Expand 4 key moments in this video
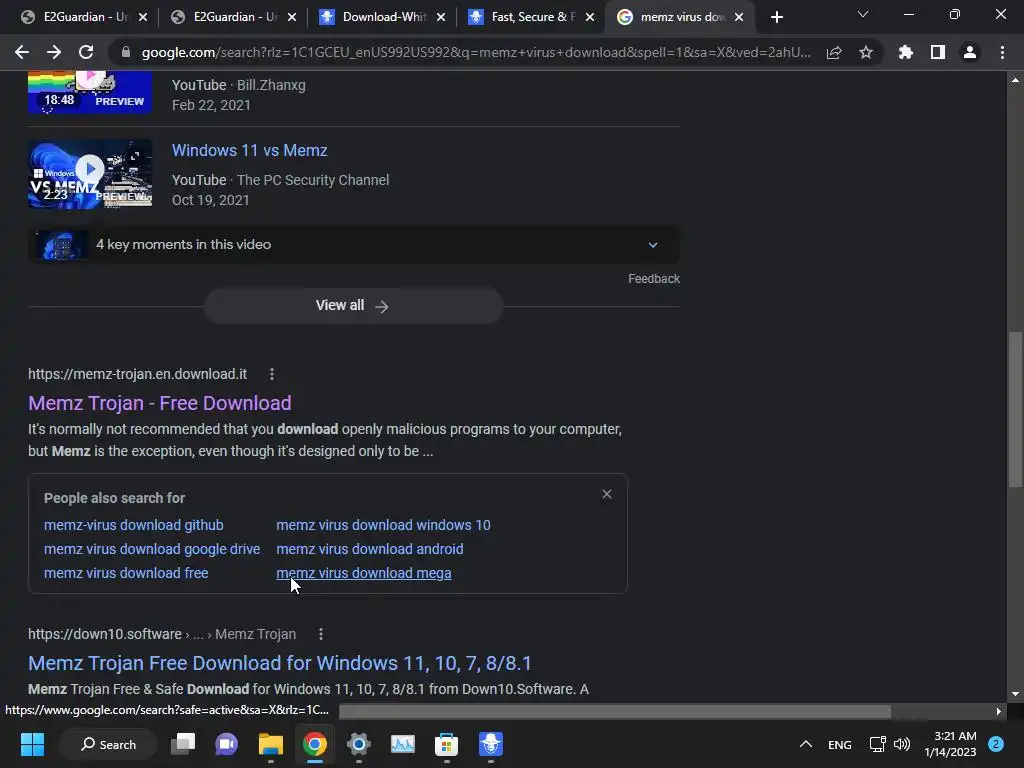The height and width of the screenshot is (768, 1024). (353, 244)
